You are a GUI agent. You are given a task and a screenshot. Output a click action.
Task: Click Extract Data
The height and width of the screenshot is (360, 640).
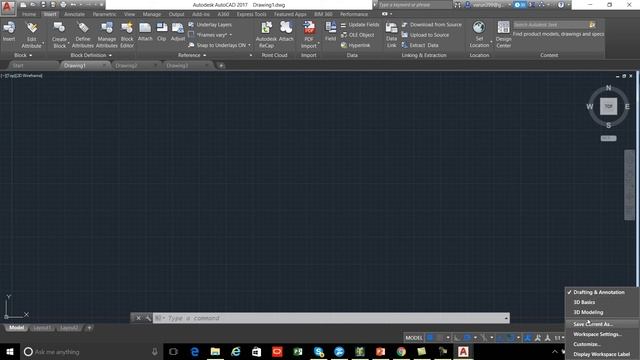(x=420, y=45)
